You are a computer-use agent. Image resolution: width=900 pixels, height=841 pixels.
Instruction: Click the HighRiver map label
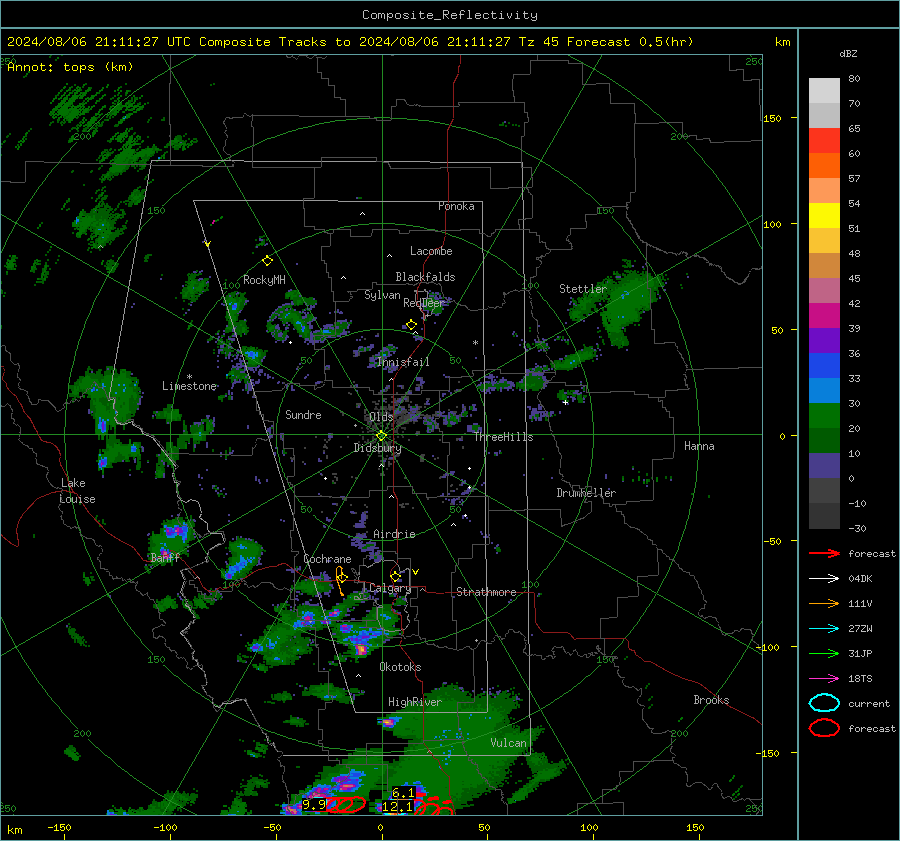coord(415,702)
